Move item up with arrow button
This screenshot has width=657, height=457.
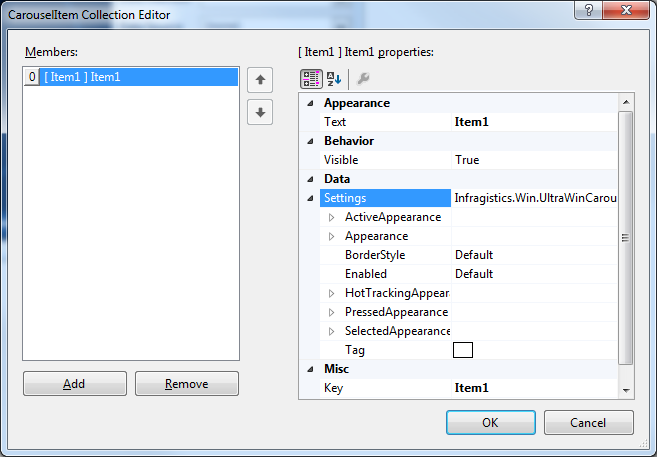click(x=260, y=80)
